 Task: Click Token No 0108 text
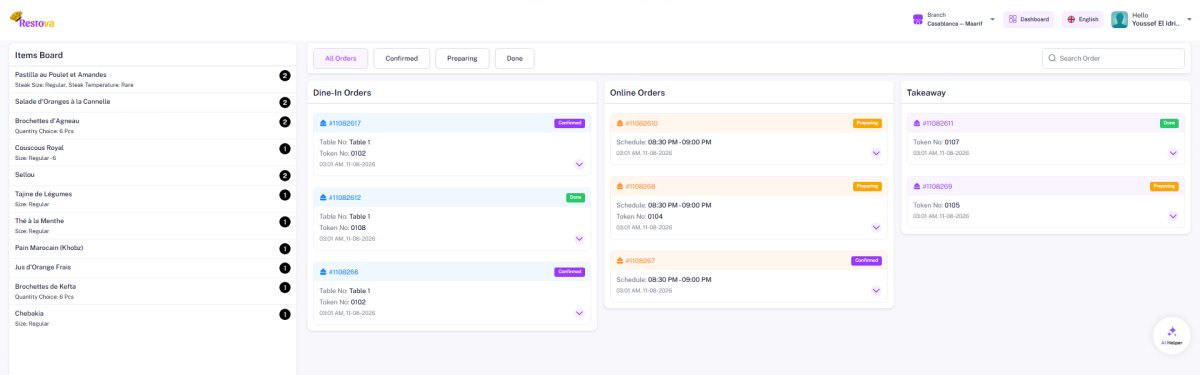[x=343, y=227]
